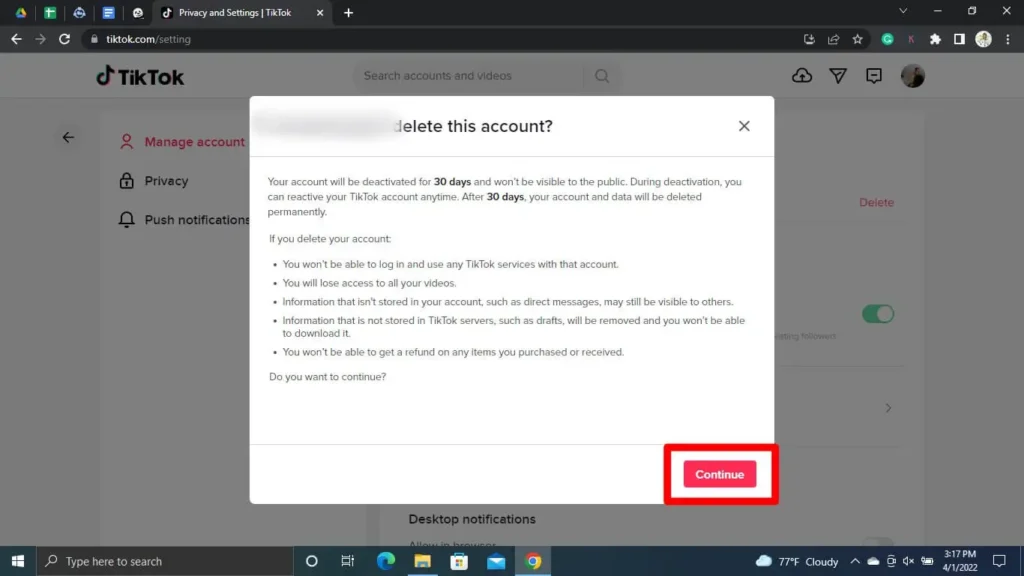
Task: Open Task View on the taskbar
Action: 347,561
